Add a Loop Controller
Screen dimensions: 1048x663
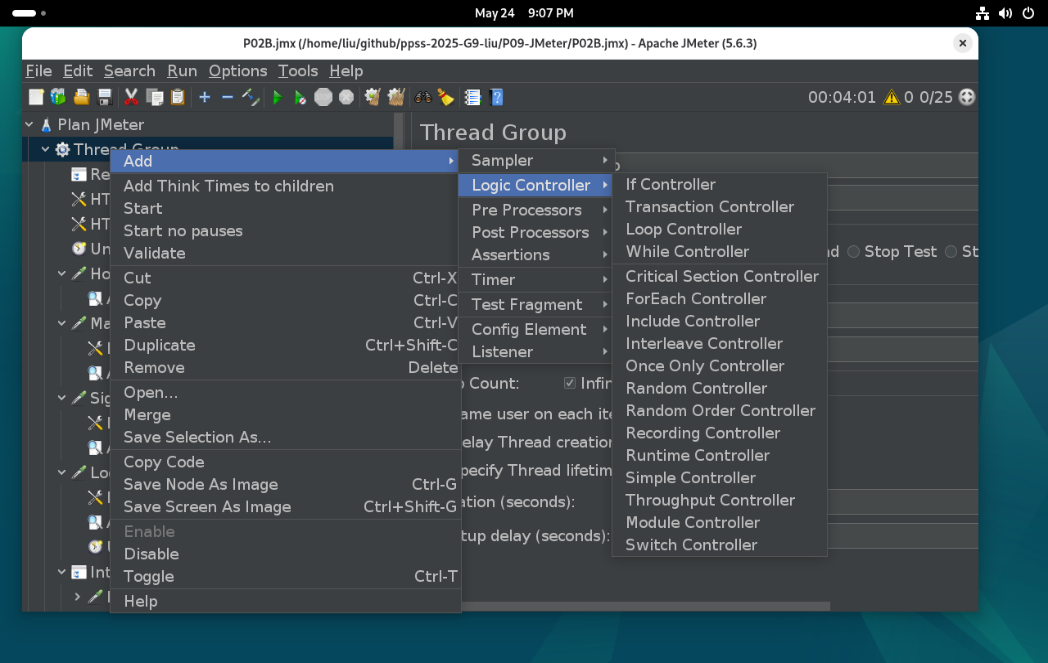click(720, 229)
